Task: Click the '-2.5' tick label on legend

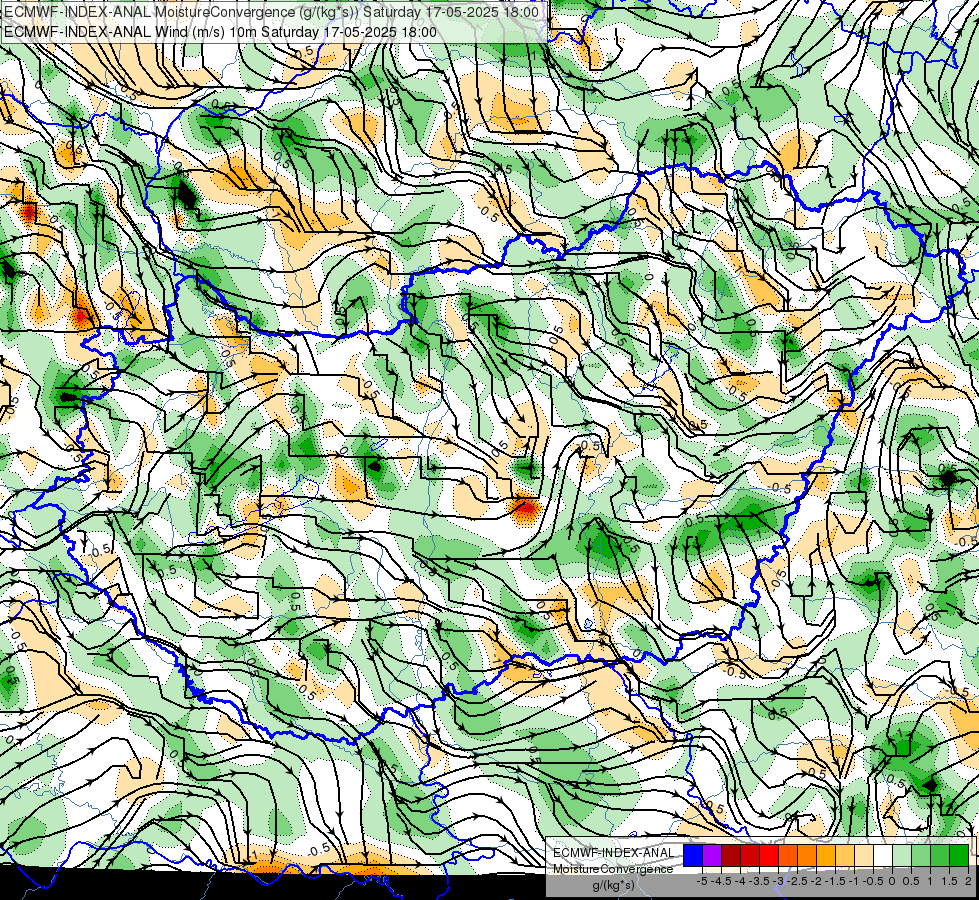Action: point(797,881)
